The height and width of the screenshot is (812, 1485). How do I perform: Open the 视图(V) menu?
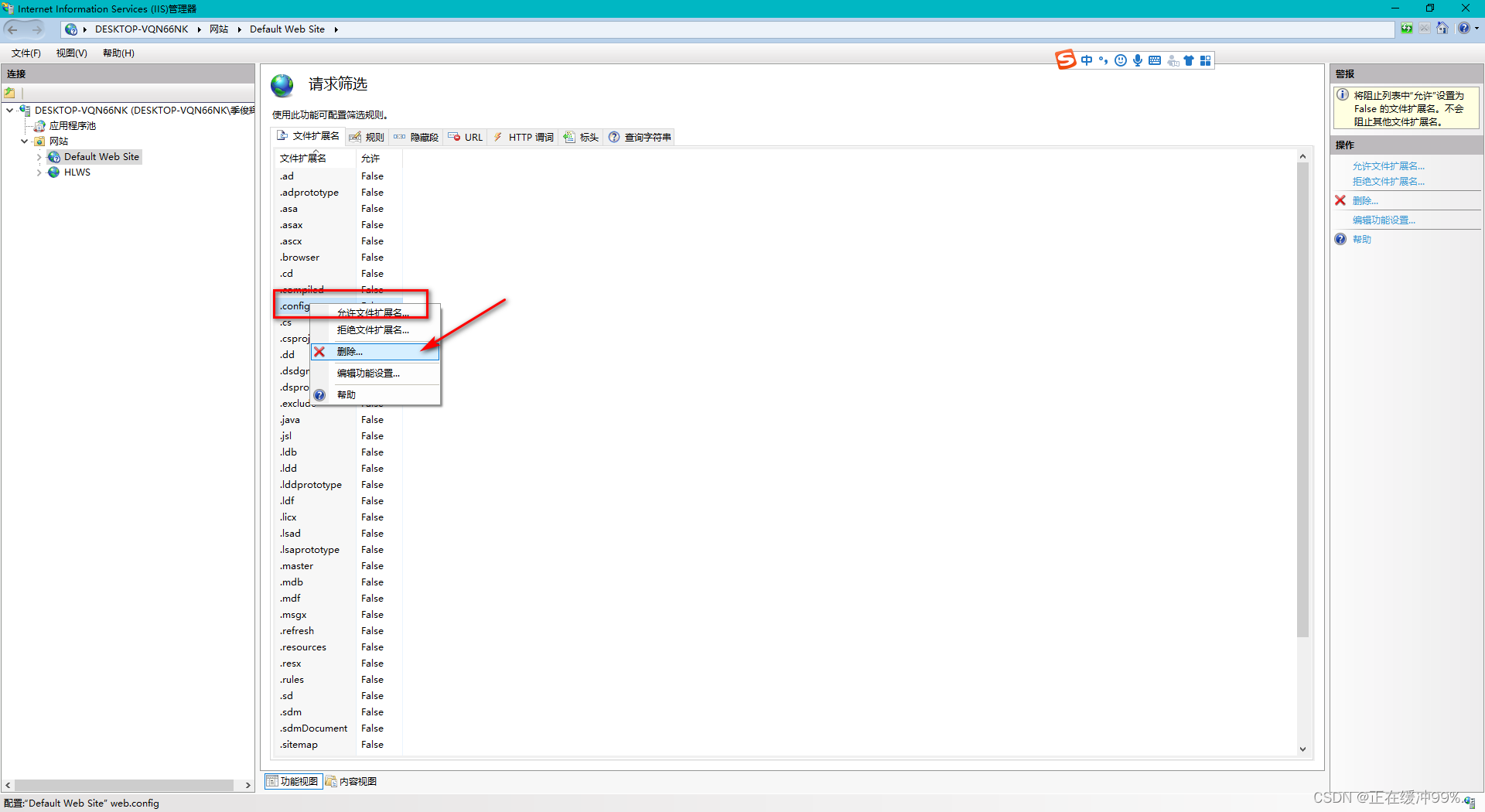coord(71,53)
